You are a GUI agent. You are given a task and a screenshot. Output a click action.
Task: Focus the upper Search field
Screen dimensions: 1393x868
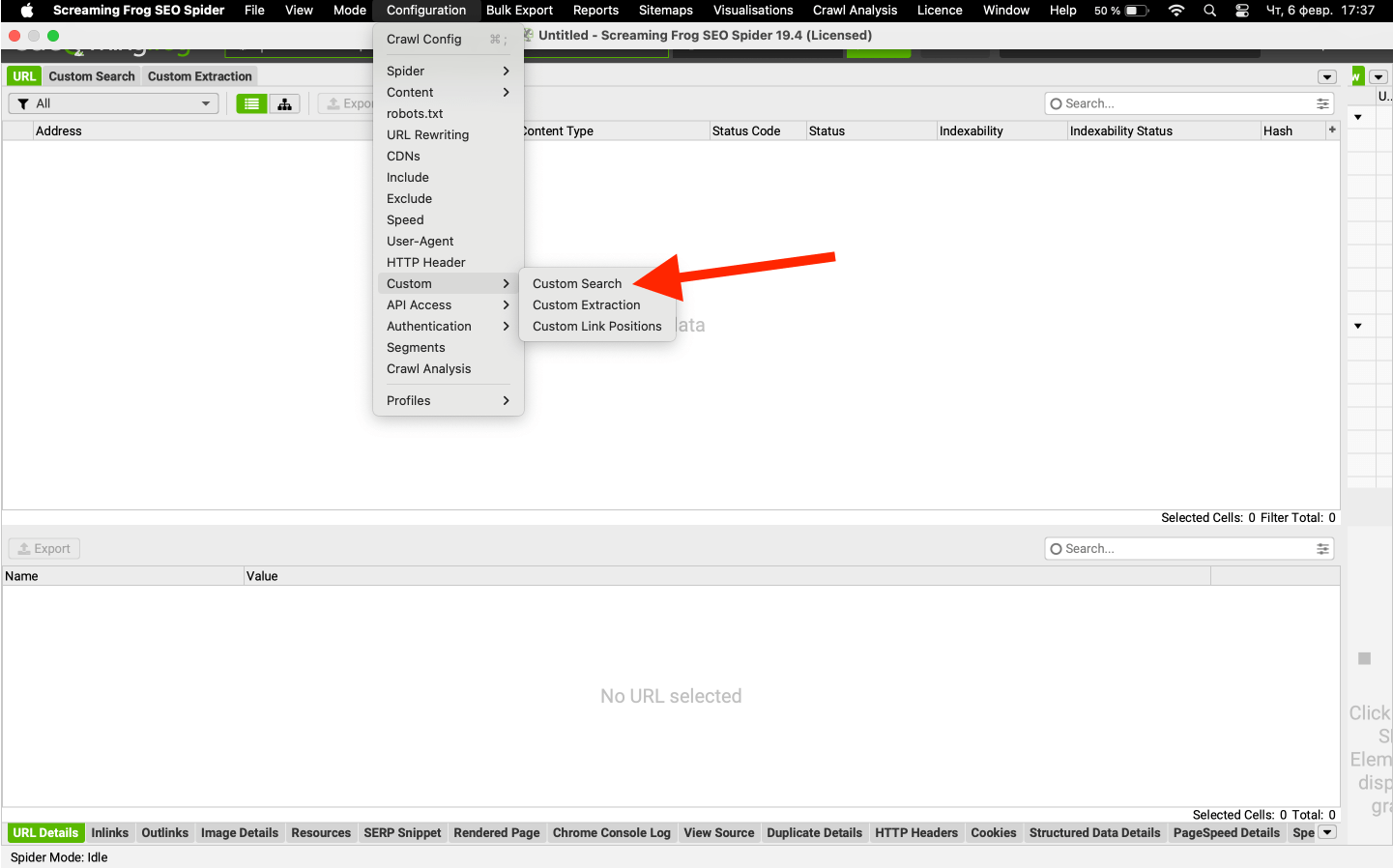click(1189, 103)
